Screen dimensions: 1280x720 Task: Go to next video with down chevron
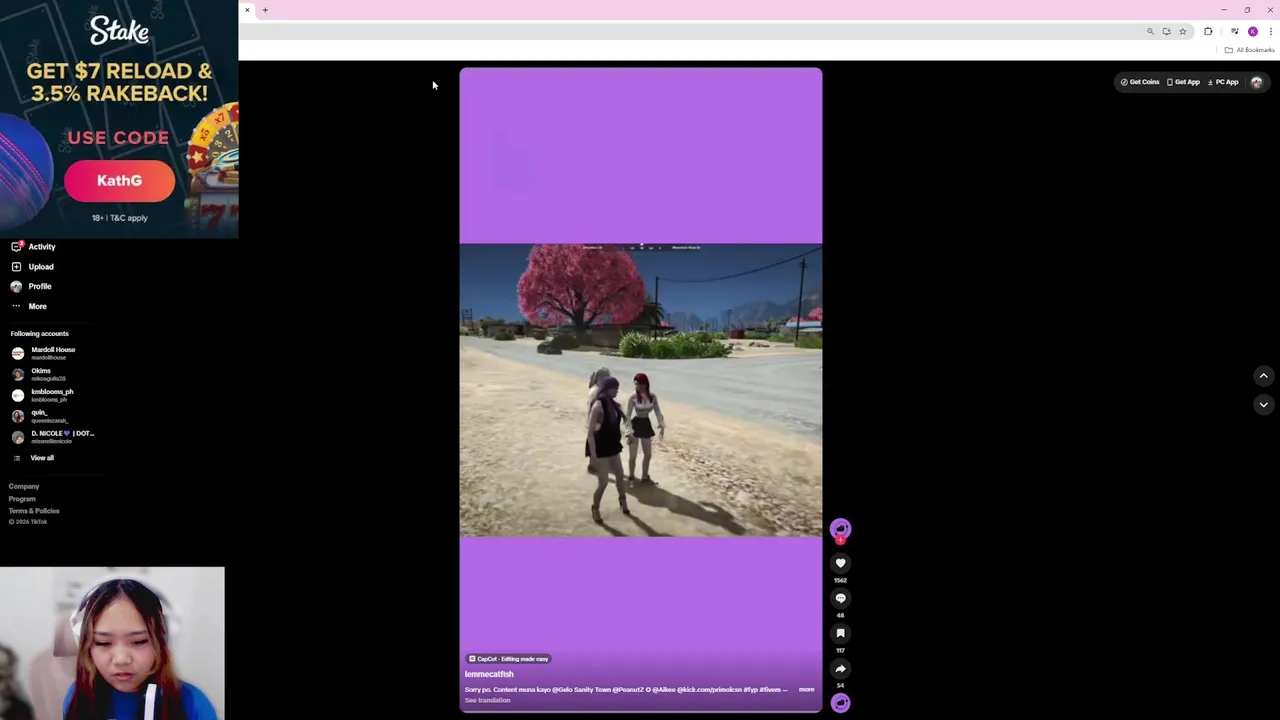(1264, 404)
